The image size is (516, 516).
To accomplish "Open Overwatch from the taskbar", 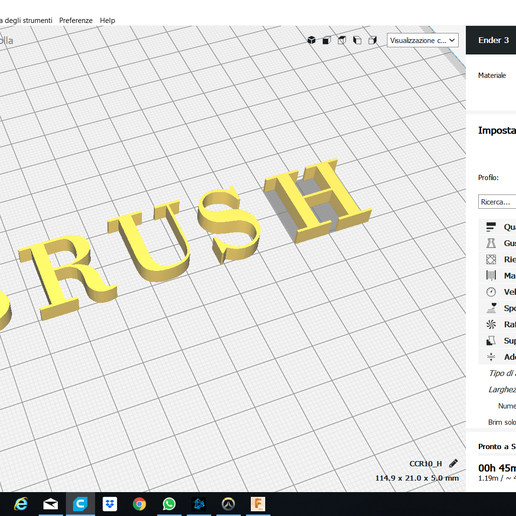I will pyautogui.click(x=228, y=504).
